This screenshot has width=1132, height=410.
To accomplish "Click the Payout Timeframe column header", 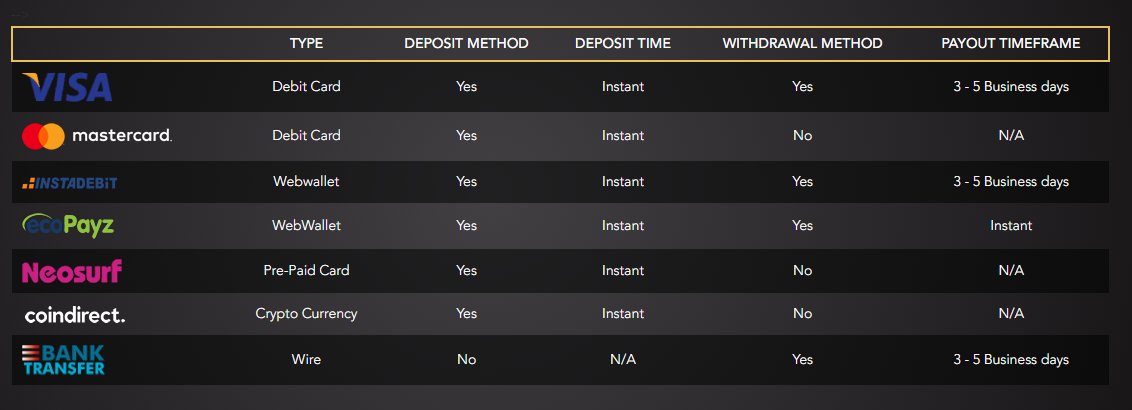I will pyautogui.click(x=1011, y=43).
